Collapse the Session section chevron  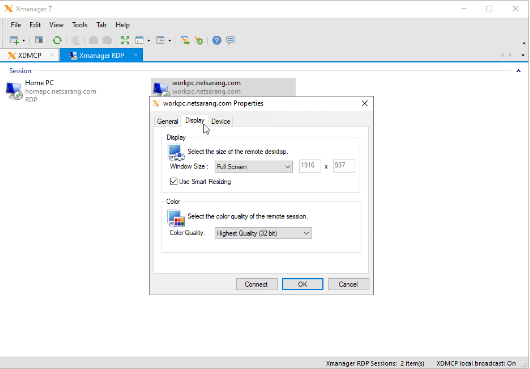point(519,71)
